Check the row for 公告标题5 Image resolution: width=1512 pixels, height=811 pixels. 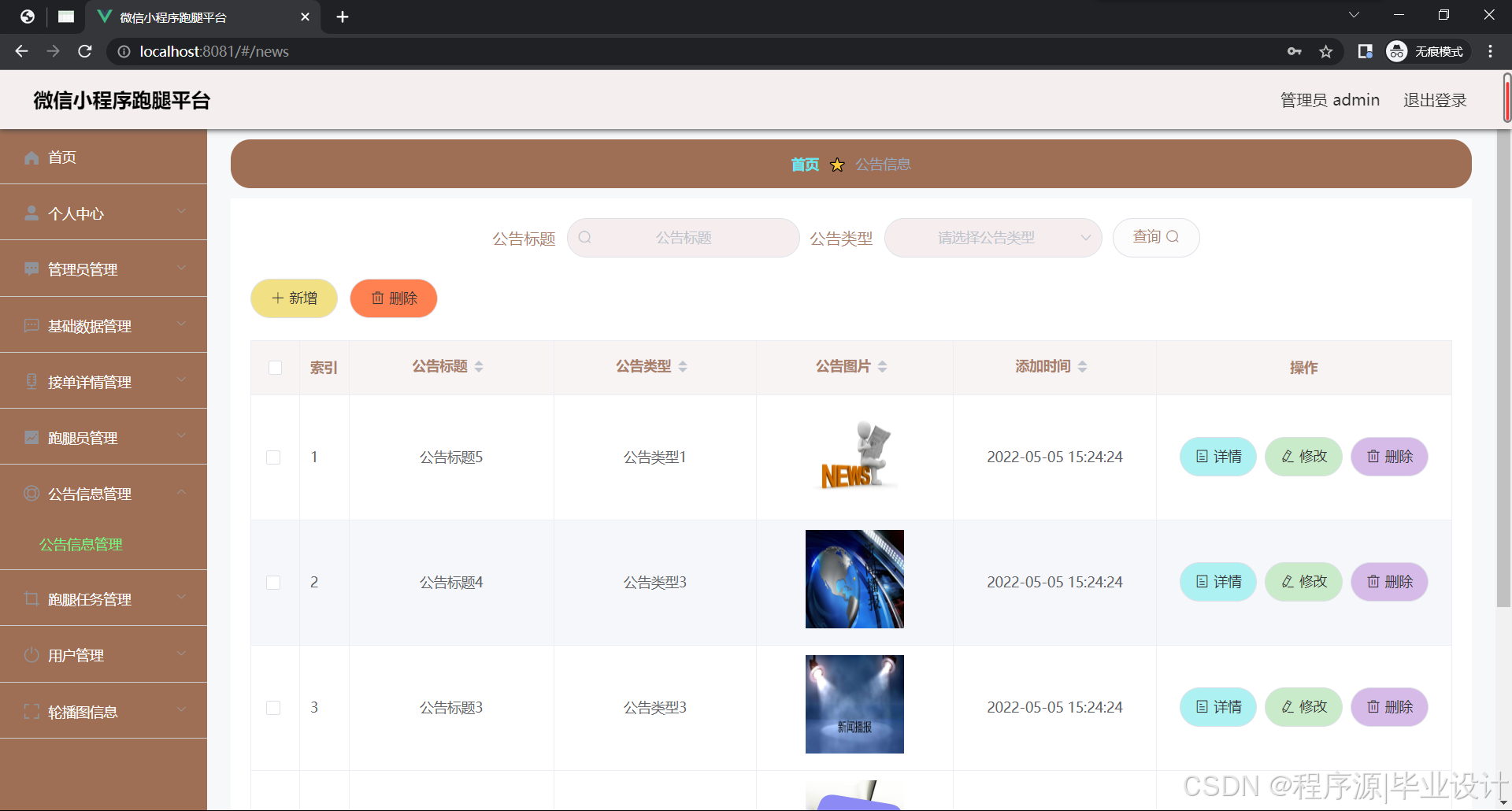pos(273,457)
